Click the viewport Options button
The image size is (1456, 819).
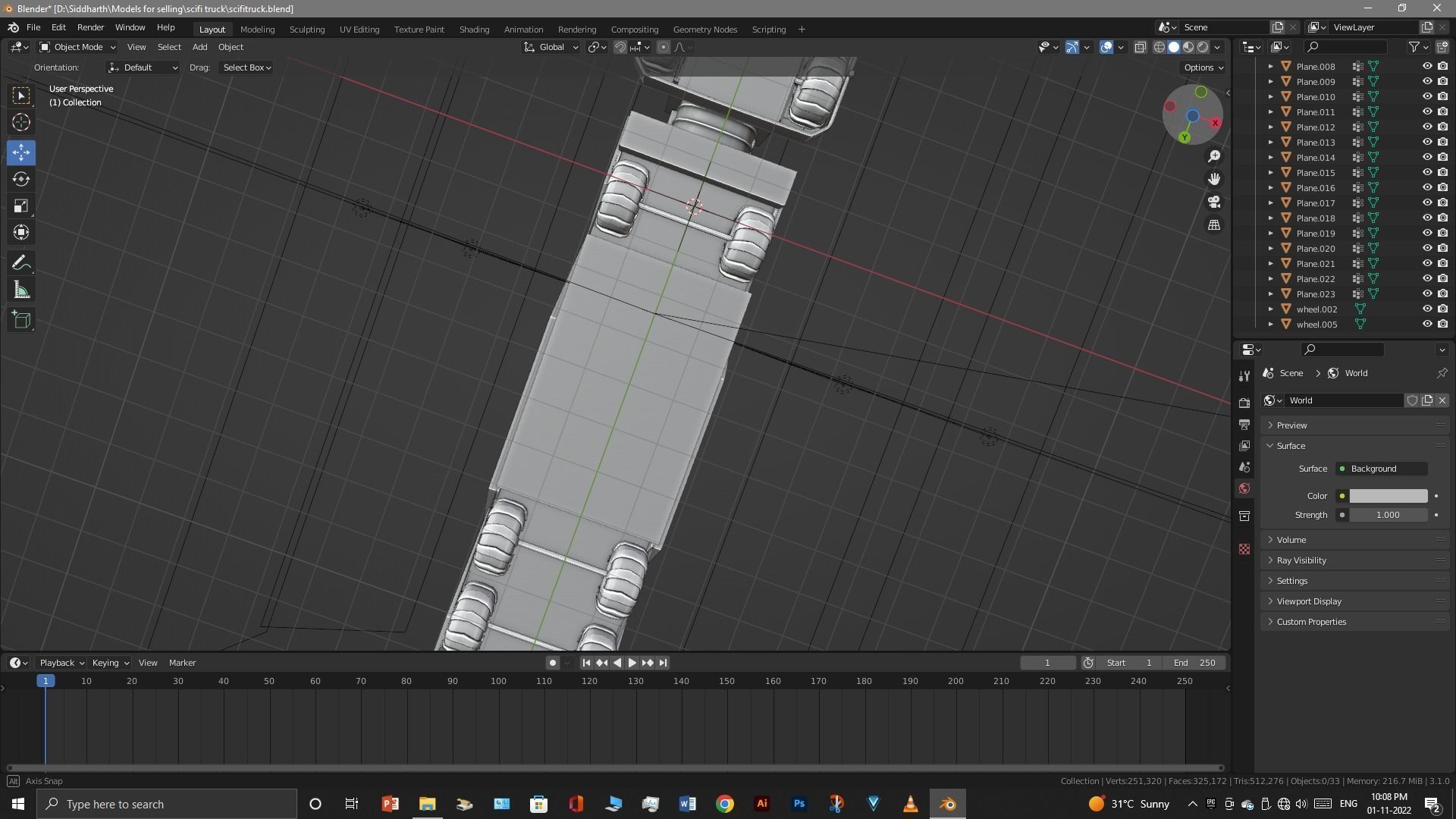coord(1203,67)
